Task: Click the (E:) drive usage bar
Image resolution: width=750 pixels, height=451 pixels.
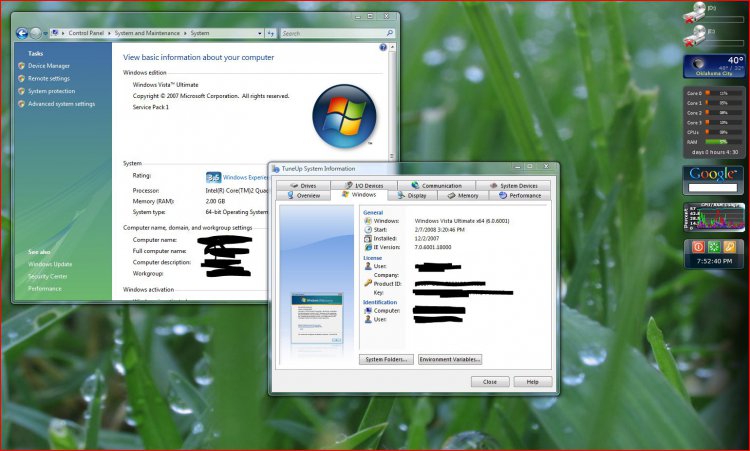Action: [x=725, y=43]
